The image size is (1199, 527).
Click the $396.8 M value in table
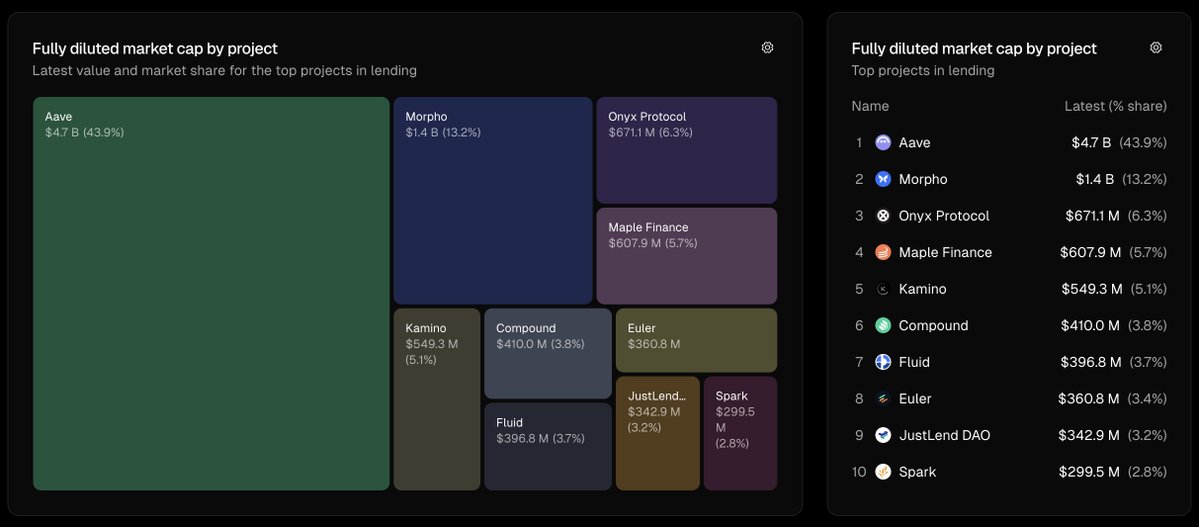tap(1091, 362)
